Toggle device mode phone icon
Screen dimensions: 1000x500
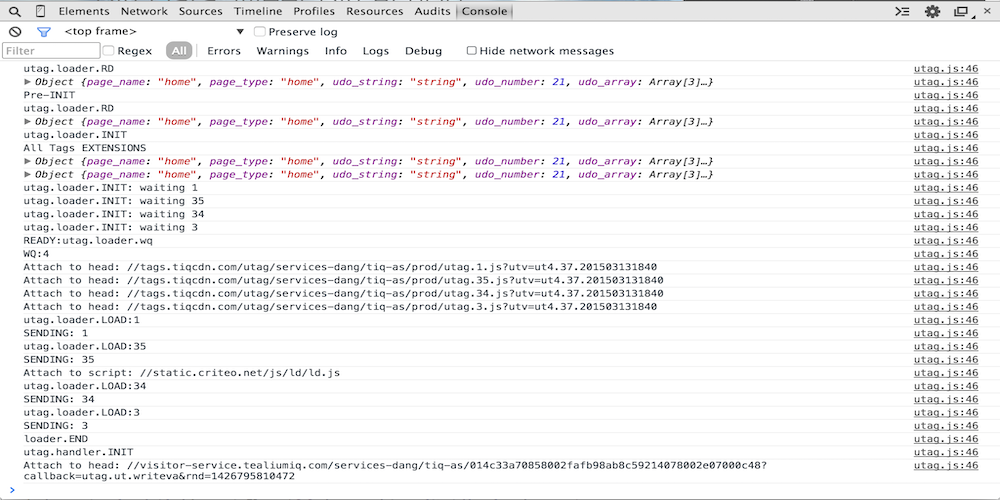click(40, 11)
